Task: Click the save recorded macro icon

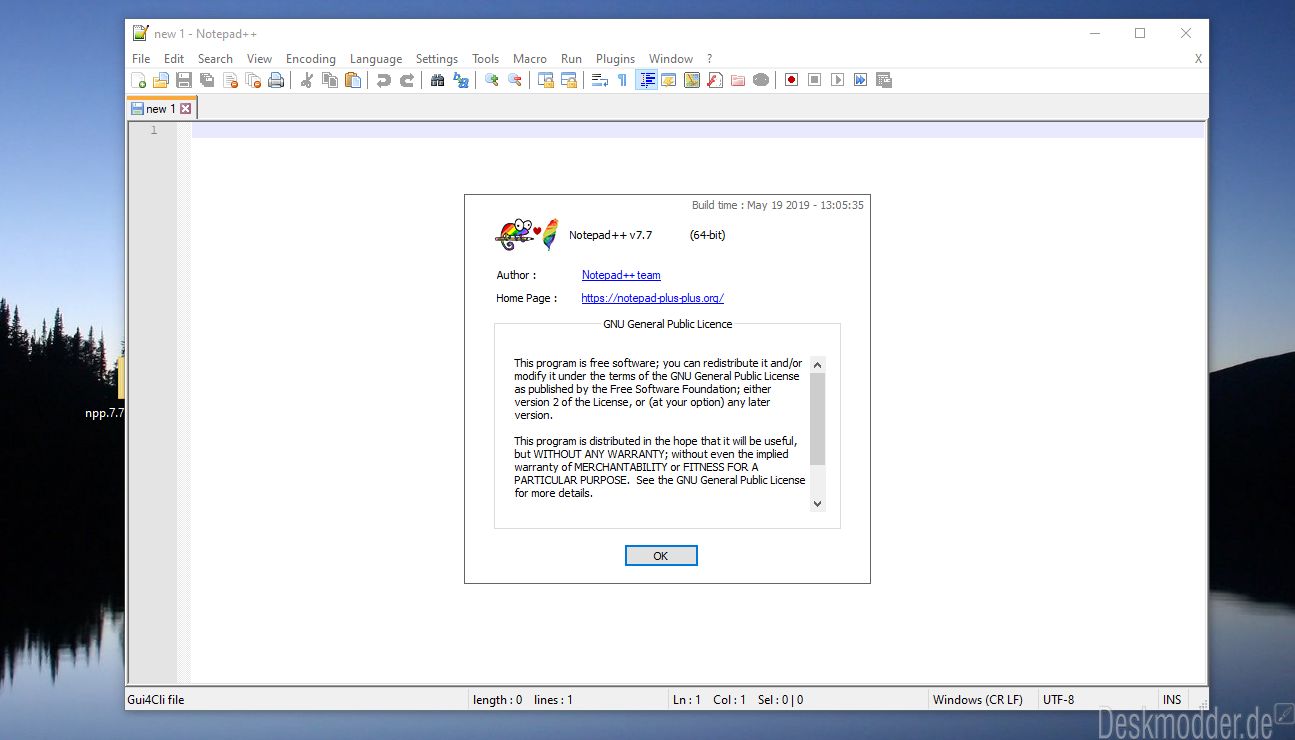Action: click(x=884, y=80)
